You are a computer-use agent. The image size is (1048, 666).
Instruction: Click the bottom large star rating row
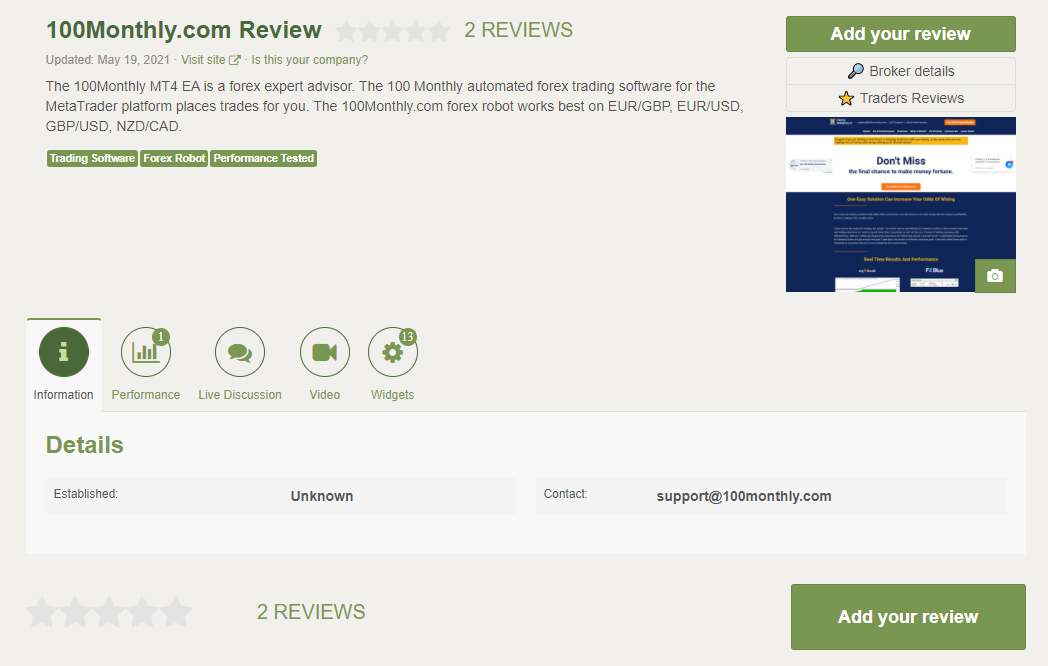(x=109, y=612)
